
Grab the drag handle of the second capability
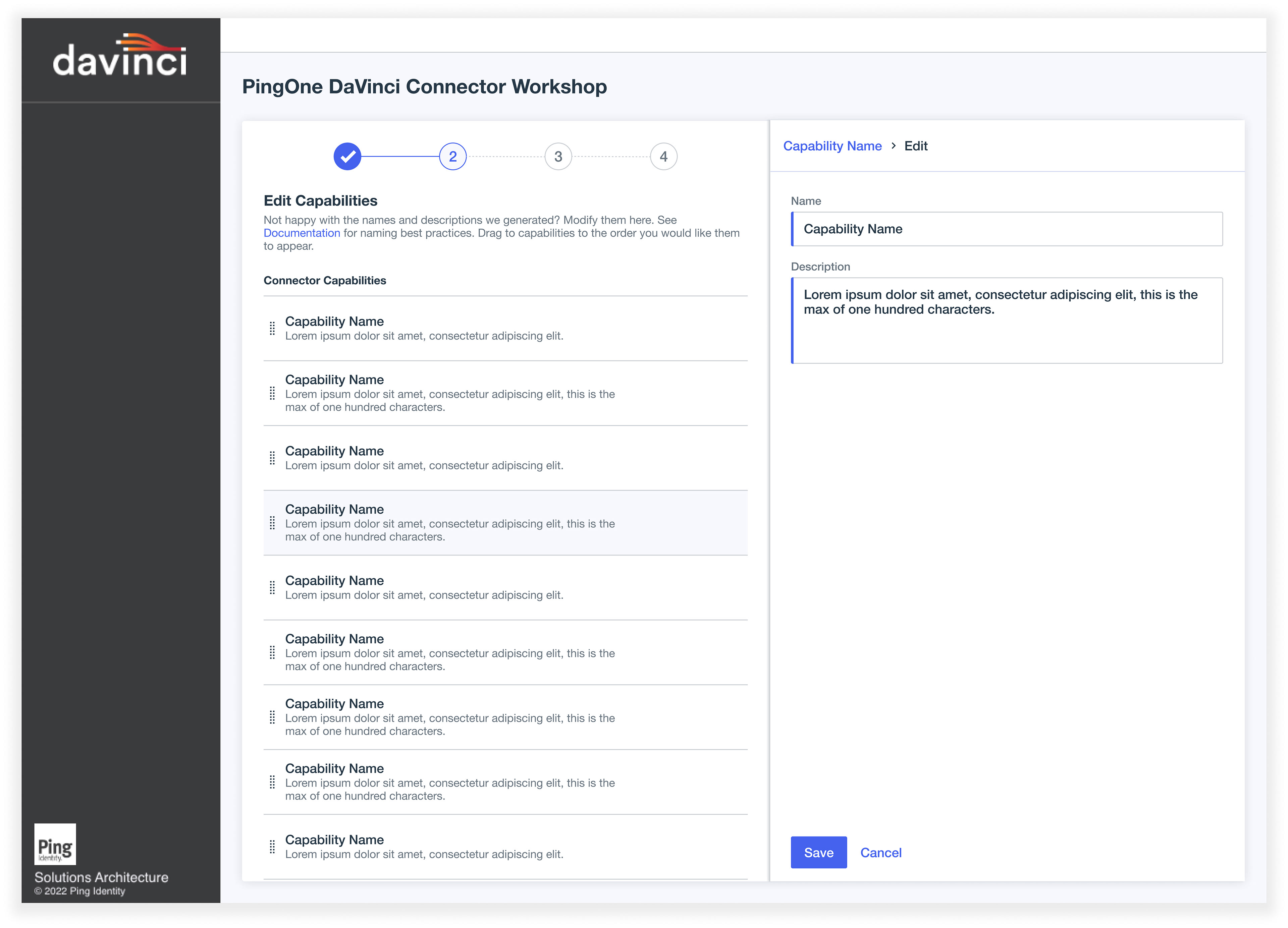click(x=272, y=393)
